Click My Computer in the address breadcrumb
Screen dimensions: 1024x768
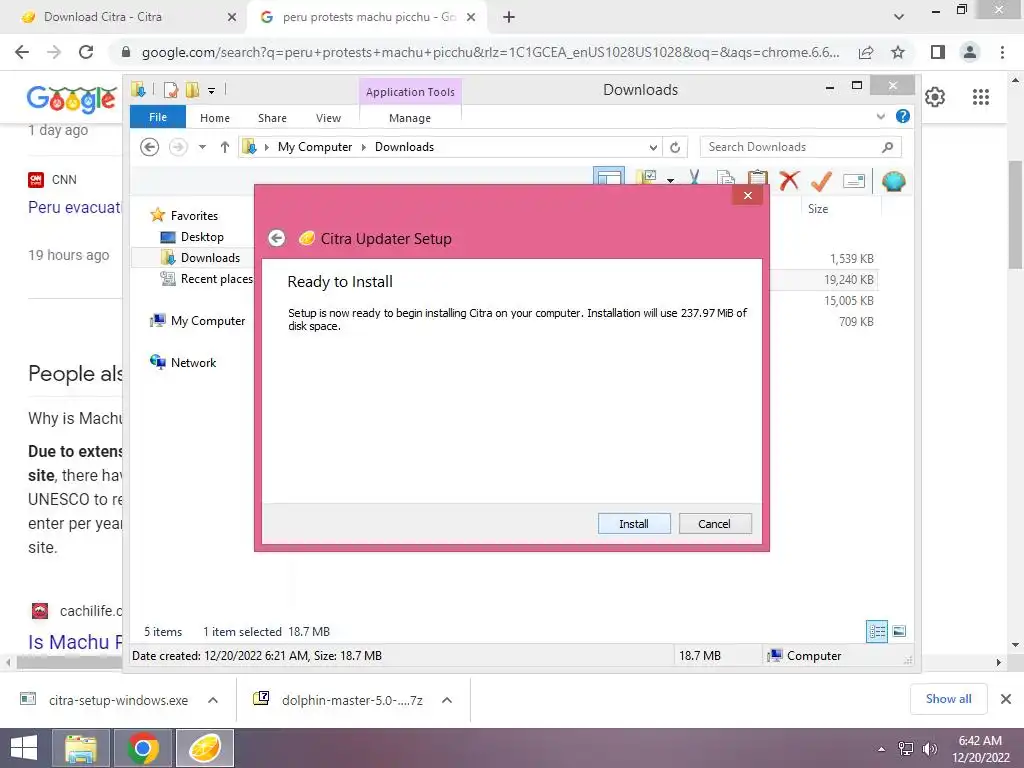(315, 147)
